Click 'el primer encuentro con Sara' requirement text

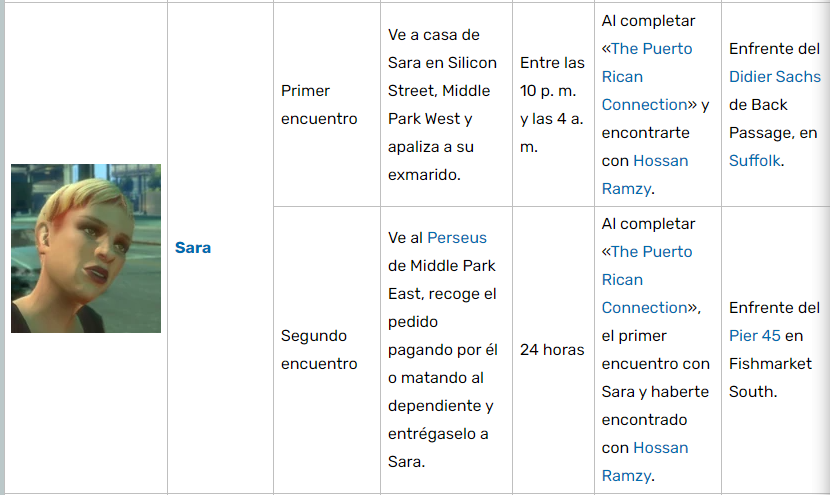(x=655, y=350)
